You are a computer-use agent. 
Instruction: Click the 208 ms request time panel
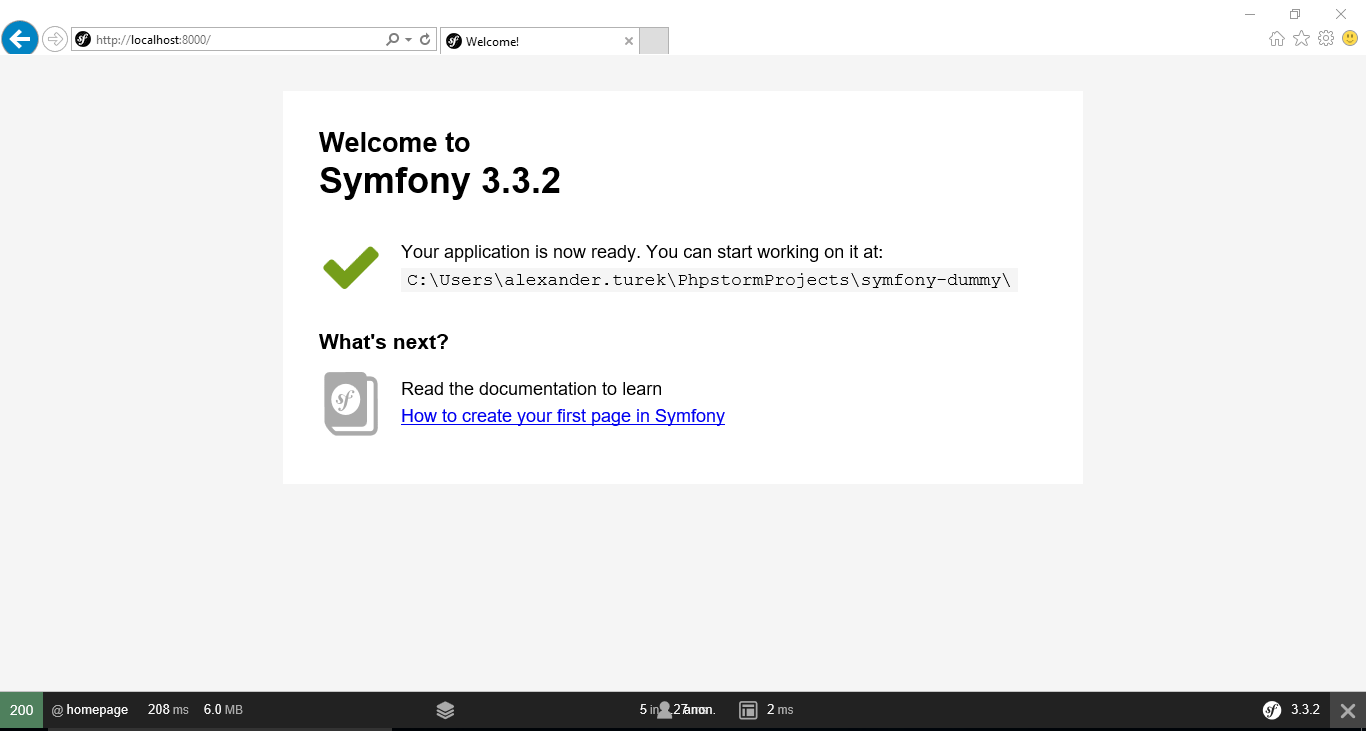coord(168,710)
